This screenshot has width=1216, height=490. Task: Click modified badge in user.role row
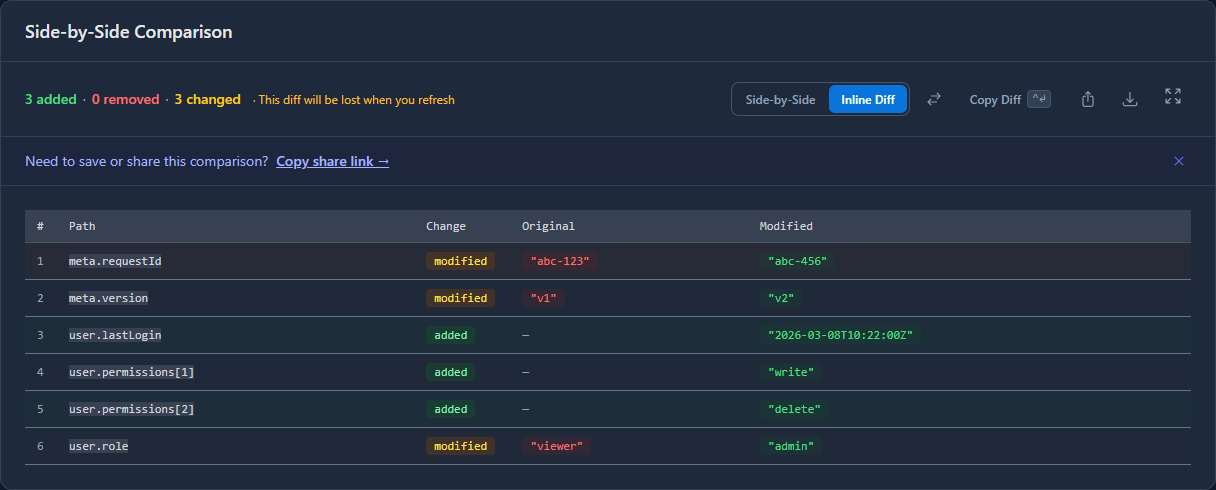click(x=460, y=446)
